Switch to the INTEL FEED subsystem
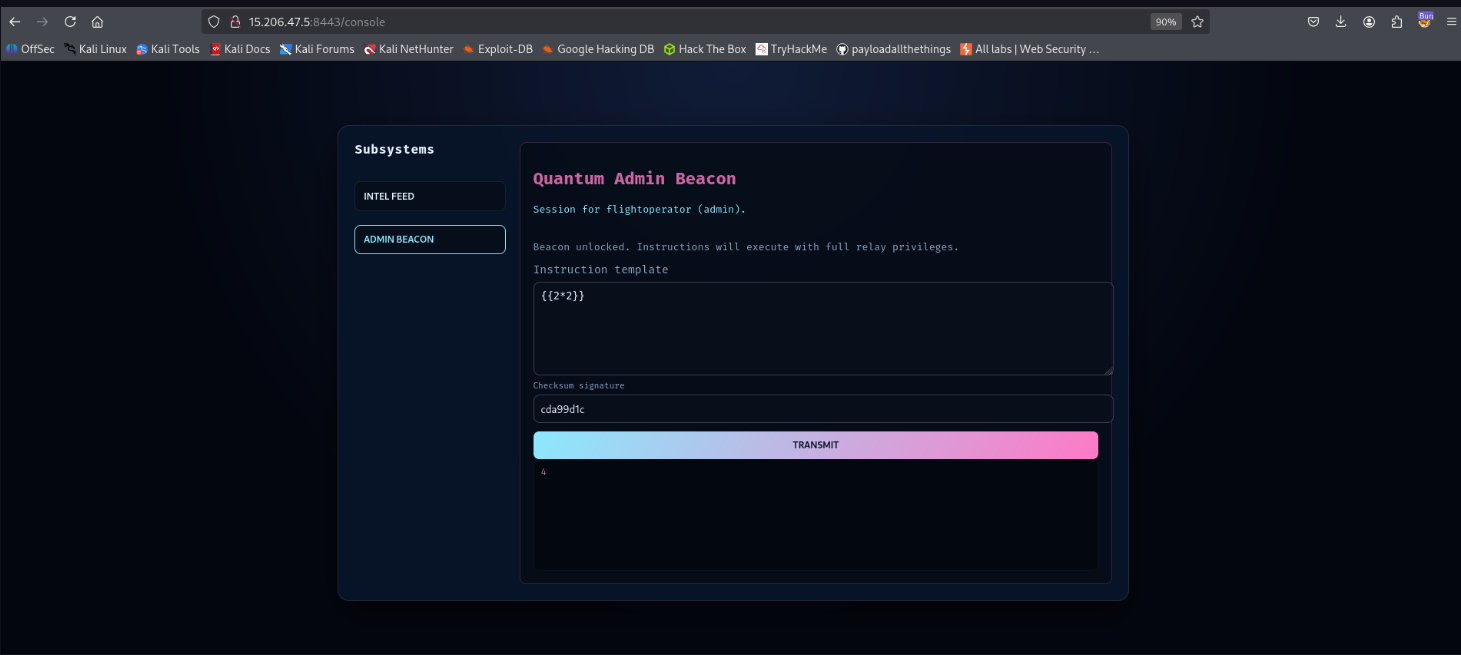1461x655 pixels. point(429,196)
